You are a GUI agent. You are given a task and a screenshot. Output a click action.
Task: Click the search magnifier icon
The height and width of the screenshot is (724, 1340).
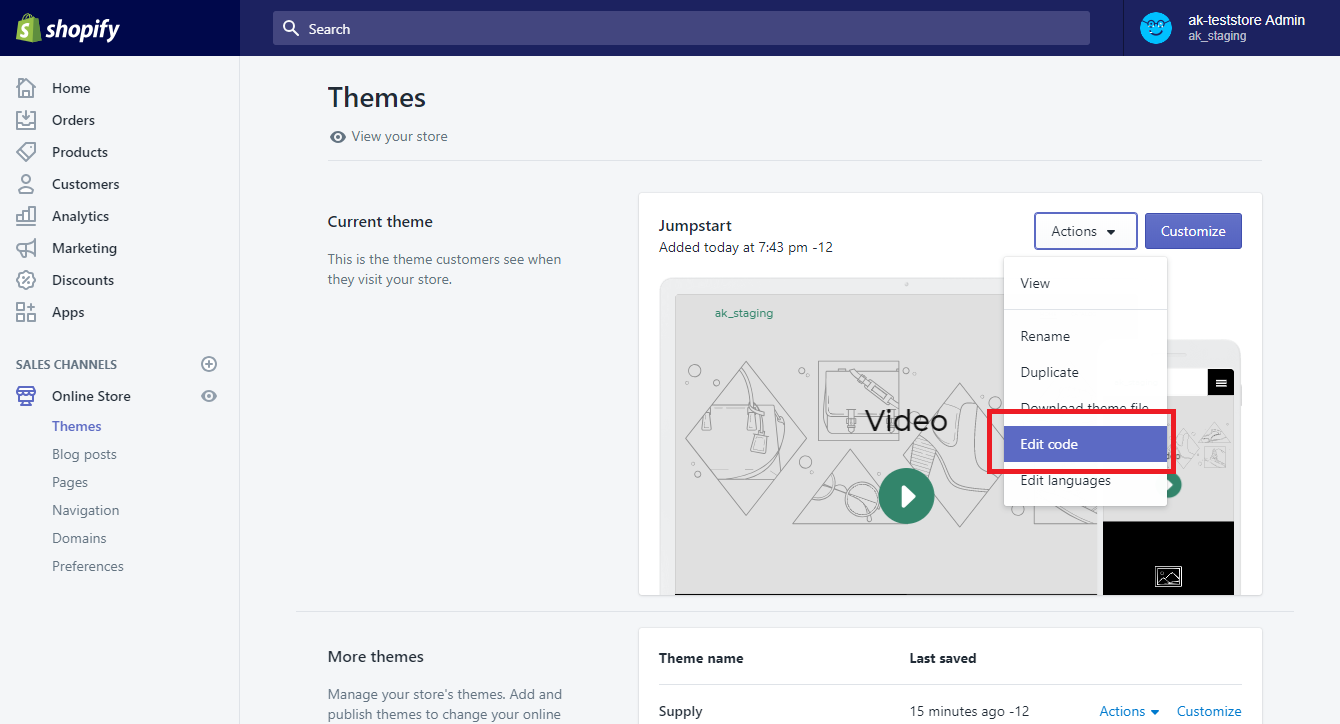(291, 29)
